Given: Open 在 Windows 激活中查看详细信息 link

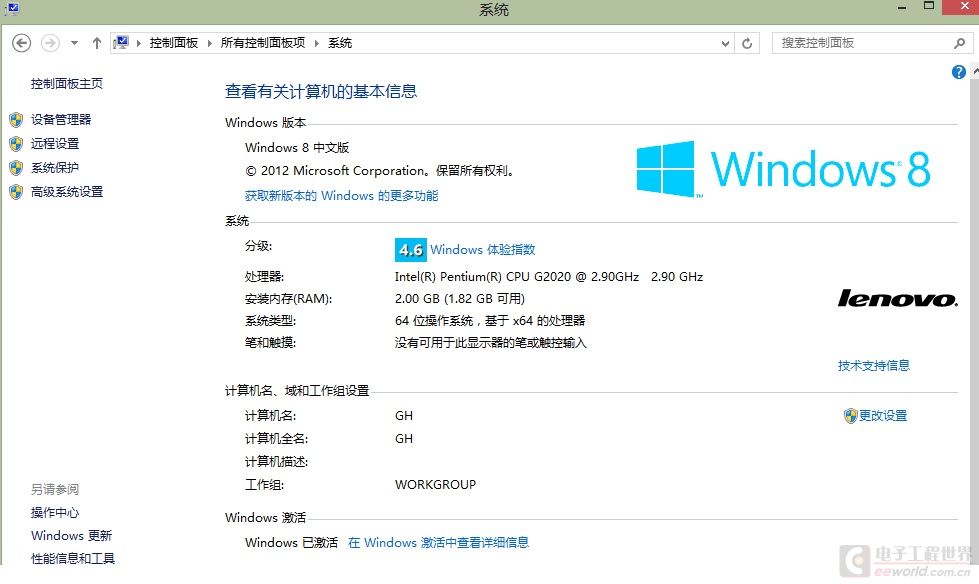Looking at the screenshot, I should (438, 542).
